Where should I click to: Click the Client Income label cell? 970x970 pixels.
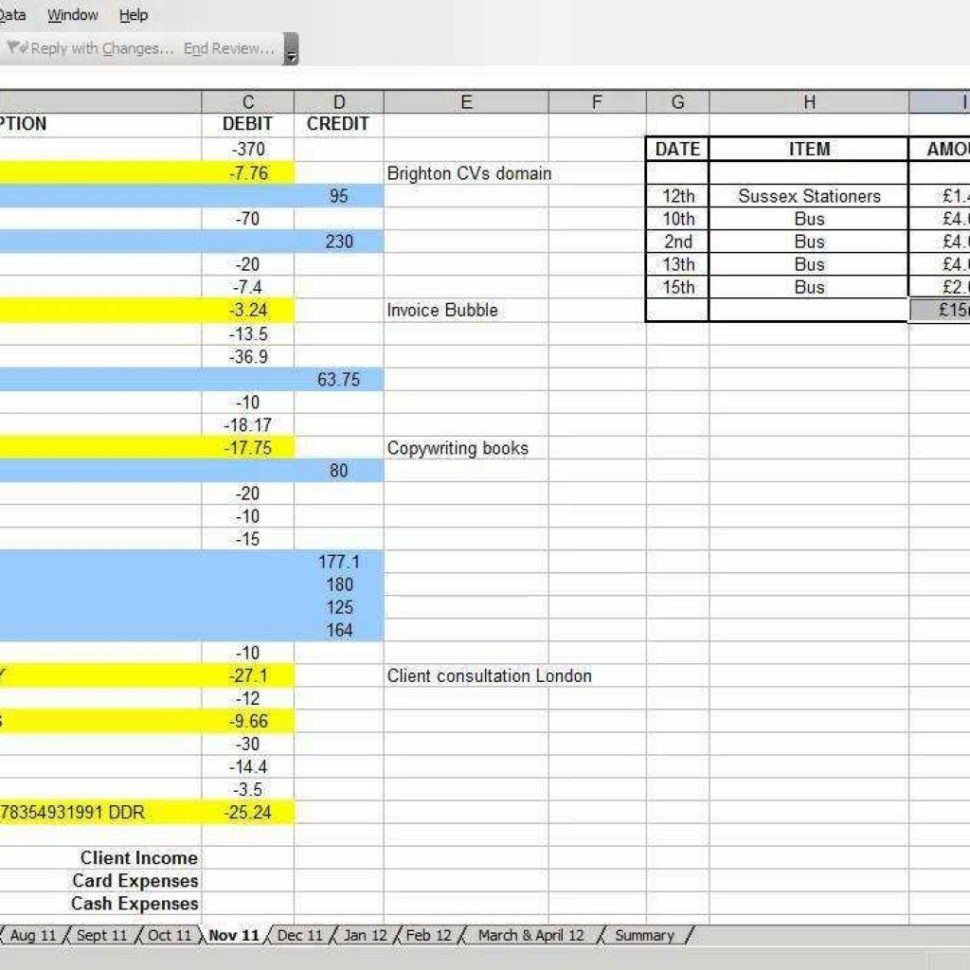(137, 858)
